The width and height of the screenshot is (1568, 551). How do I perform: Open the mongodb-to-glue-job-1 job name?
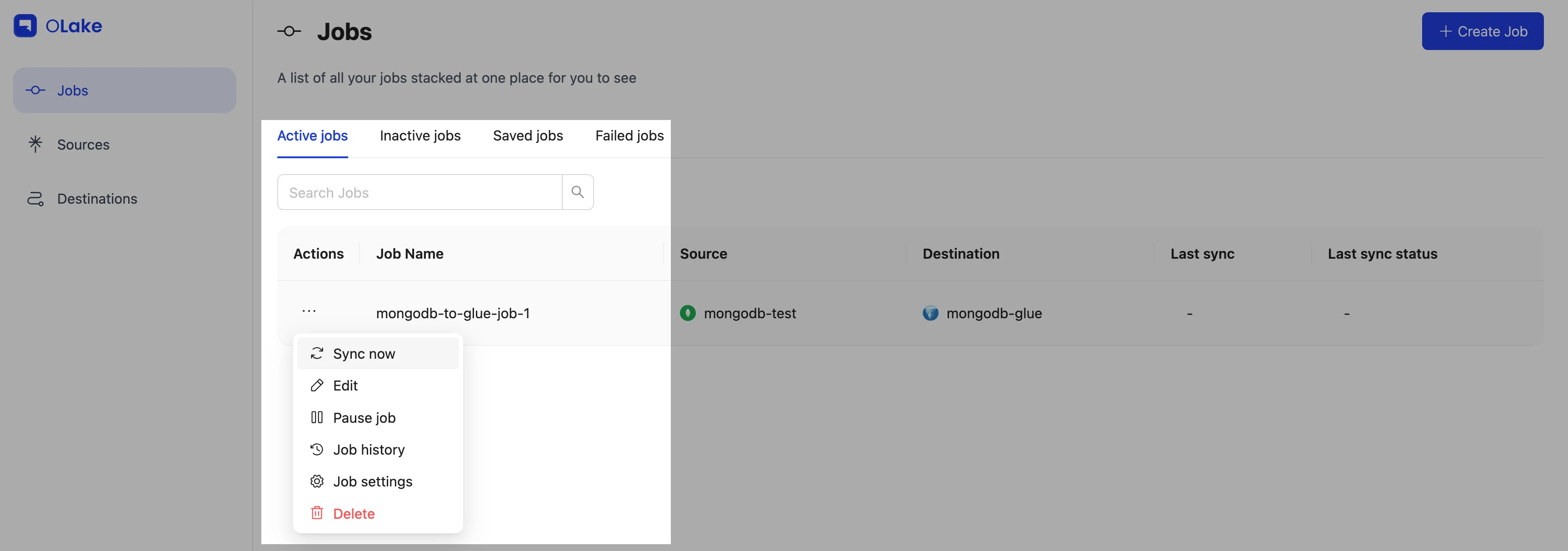pos(453,314)
